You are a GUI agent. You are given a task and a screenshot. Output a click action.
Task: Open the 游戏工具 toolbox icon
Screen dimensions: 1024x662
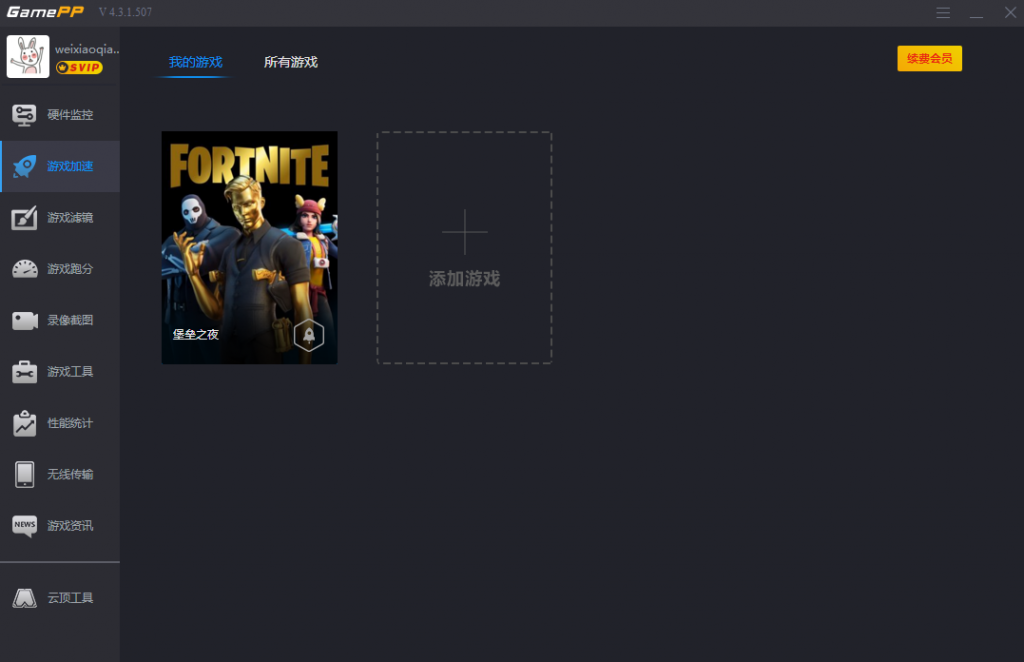[24, 371]
